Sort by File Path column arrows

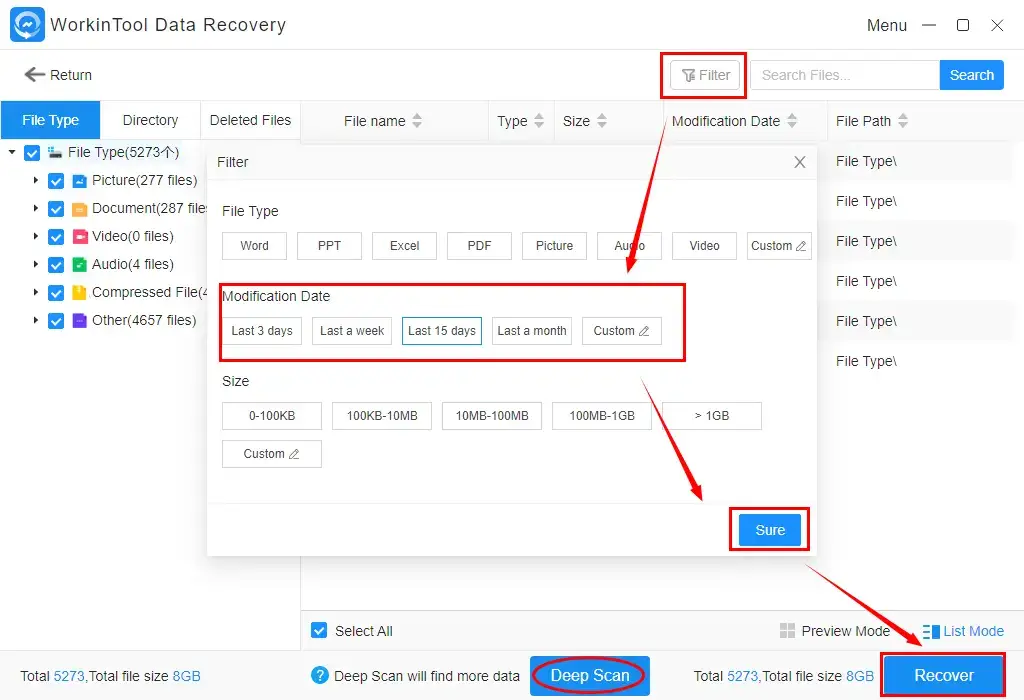pos(903,121)
